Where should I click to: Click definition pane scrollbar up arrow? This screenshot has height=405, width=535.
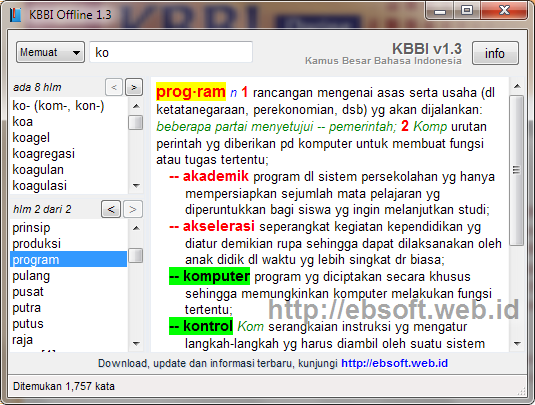[x=517, y=86]
